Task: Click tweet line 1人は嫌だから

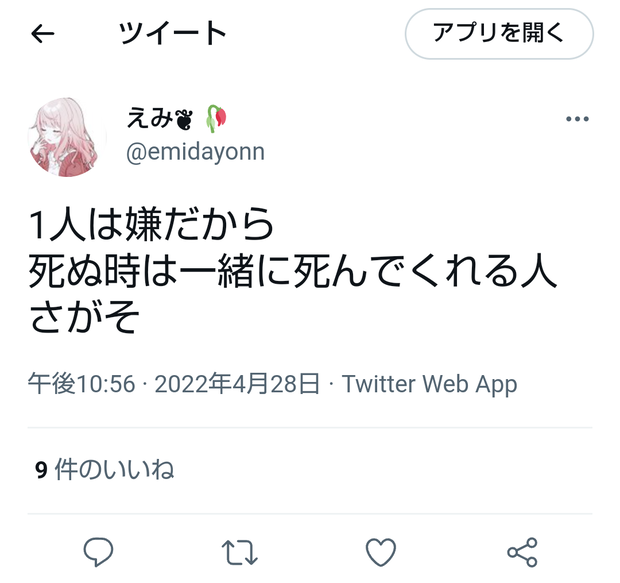Action: [151, 225]
